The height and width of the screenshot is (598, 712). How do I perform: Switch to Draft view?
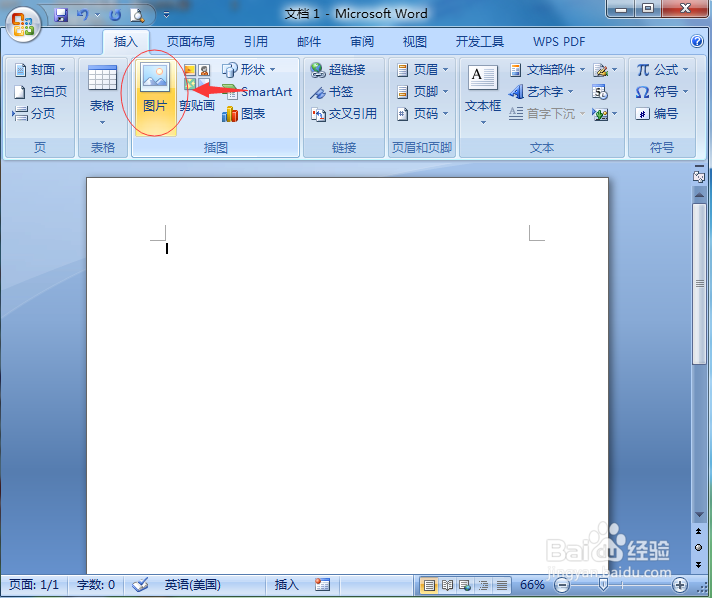pos(501,585)
